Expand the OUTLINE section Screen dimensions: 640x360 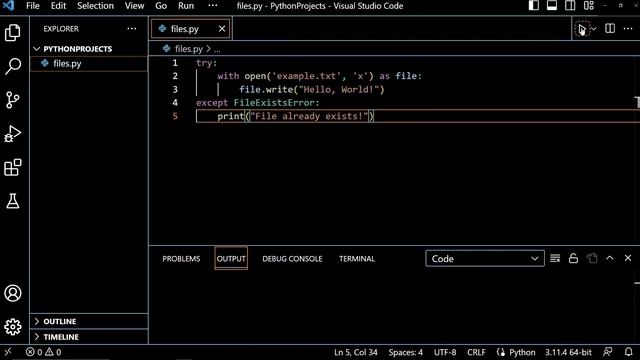(89, 321)
